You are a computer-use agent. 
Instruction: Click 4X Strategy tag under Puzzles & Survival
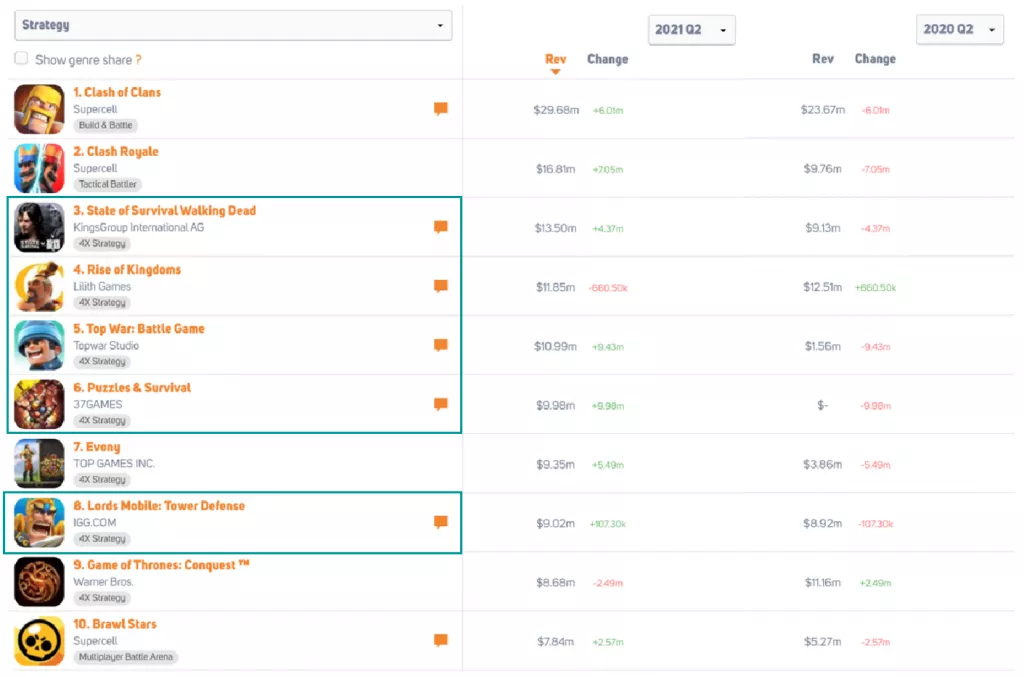point(102,420)
